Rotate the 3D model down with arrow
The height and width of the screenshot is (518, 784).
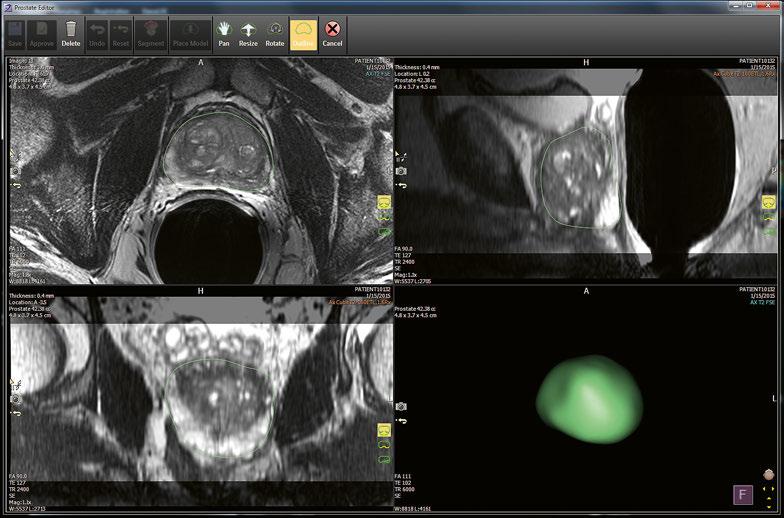[x=768, y=507]
